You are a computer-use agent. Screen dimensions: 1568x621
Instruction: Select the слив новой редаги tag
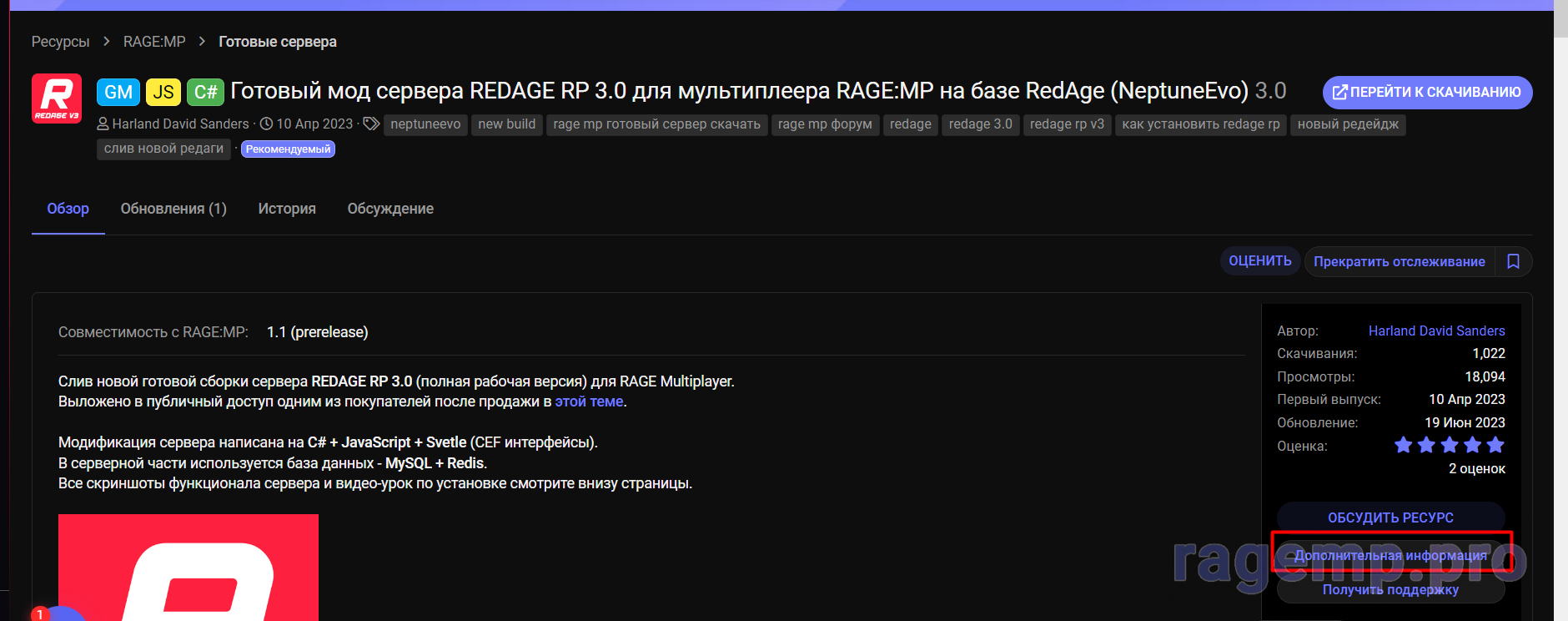tap(163, 149)
